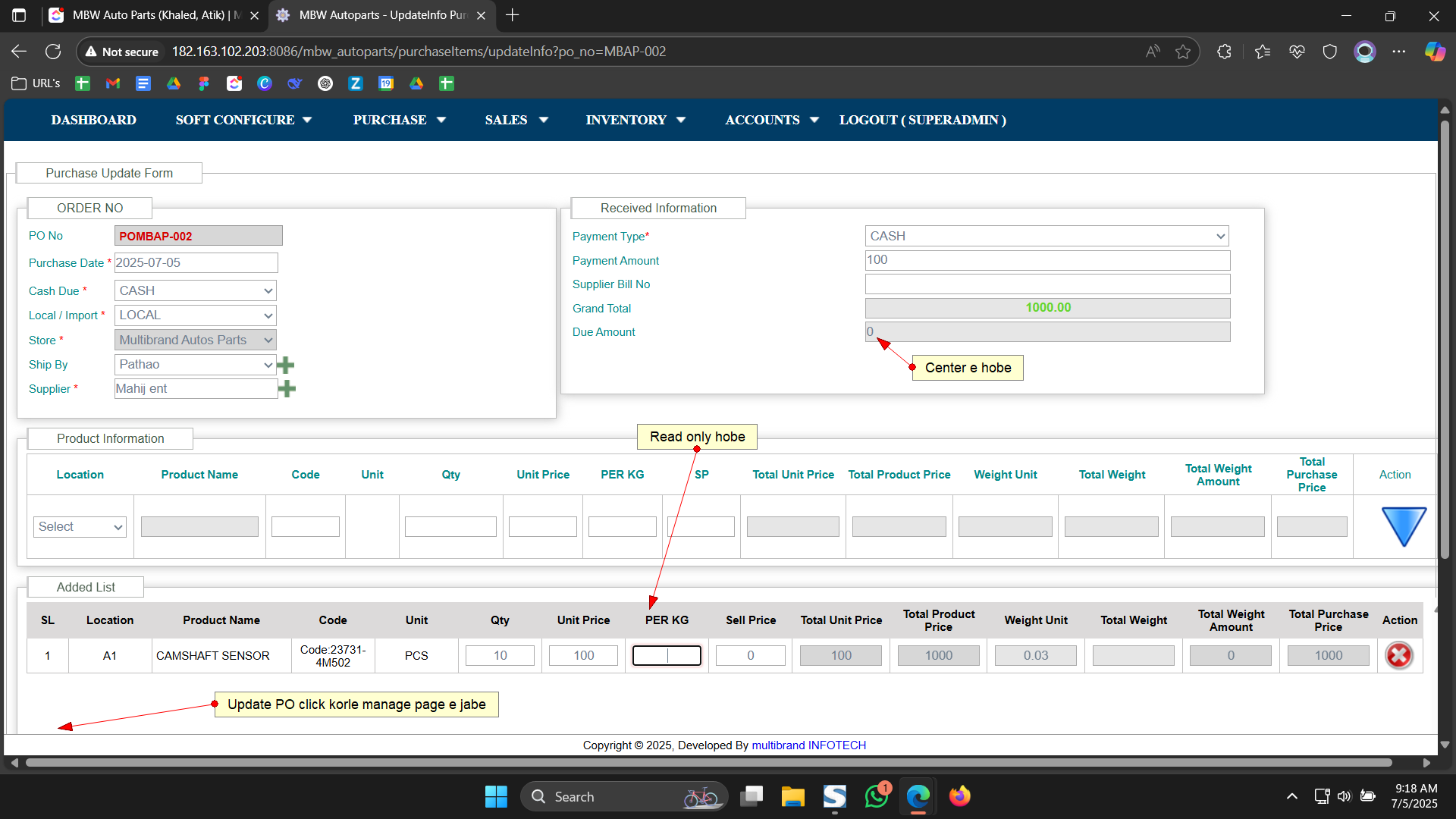Viewport: 1456px width, 819px height.
Task: Open the Location Select dropdown
Action: coord(80,527)
